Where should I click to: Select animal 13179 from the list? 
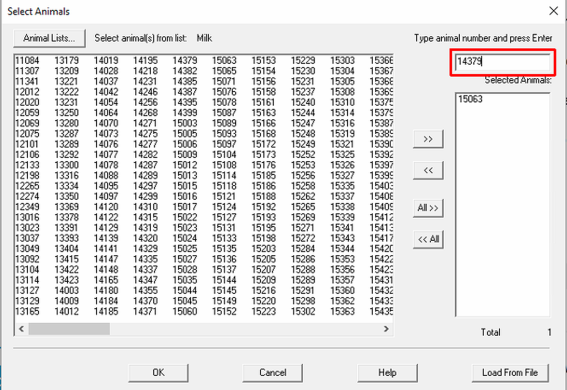click(x=67, y=60)
